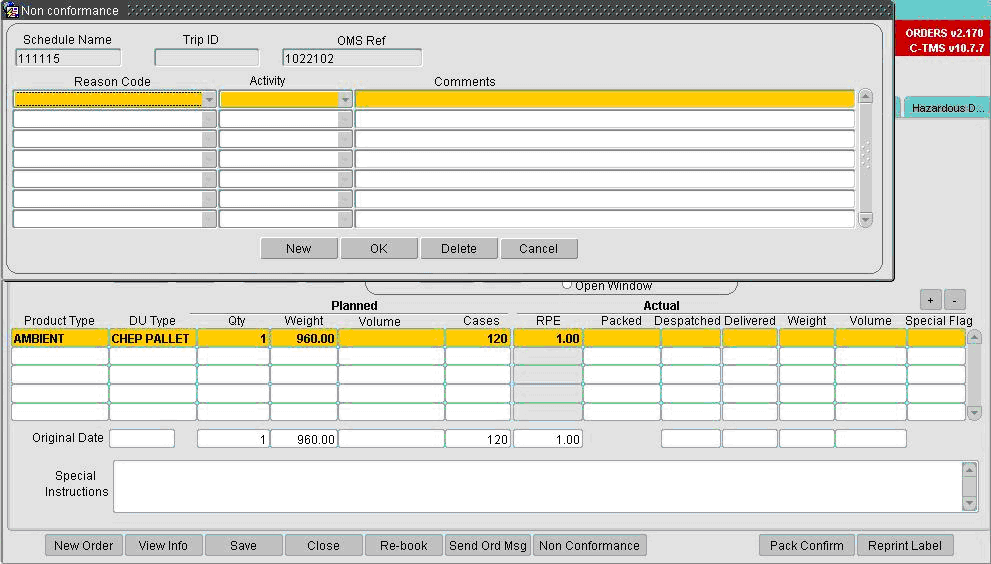Open View Info

pos(163,545)
